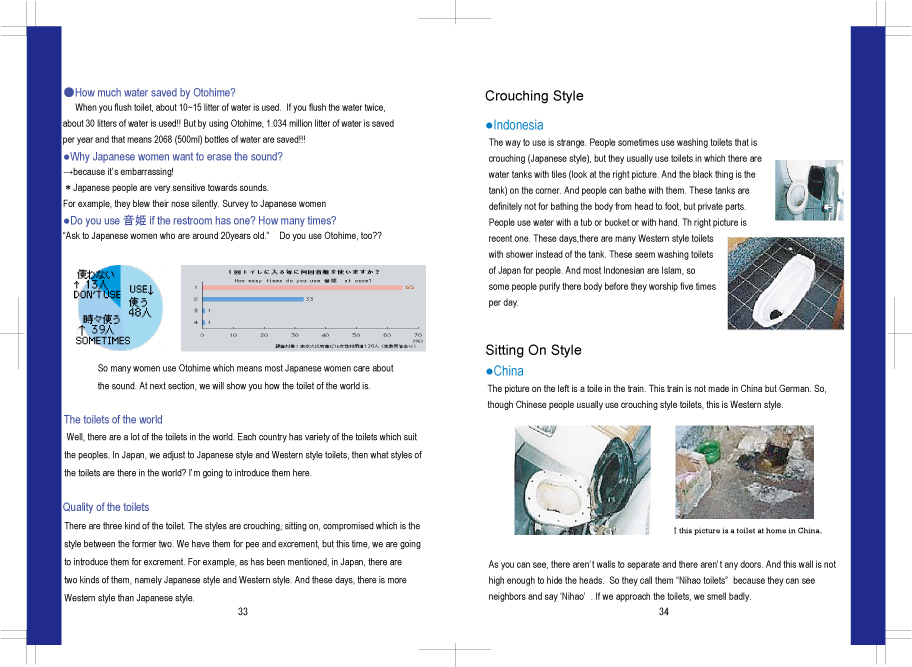Click the "USE 48人" pie chart slice
This screenshot has height=667, width=912.
(138, 301)
